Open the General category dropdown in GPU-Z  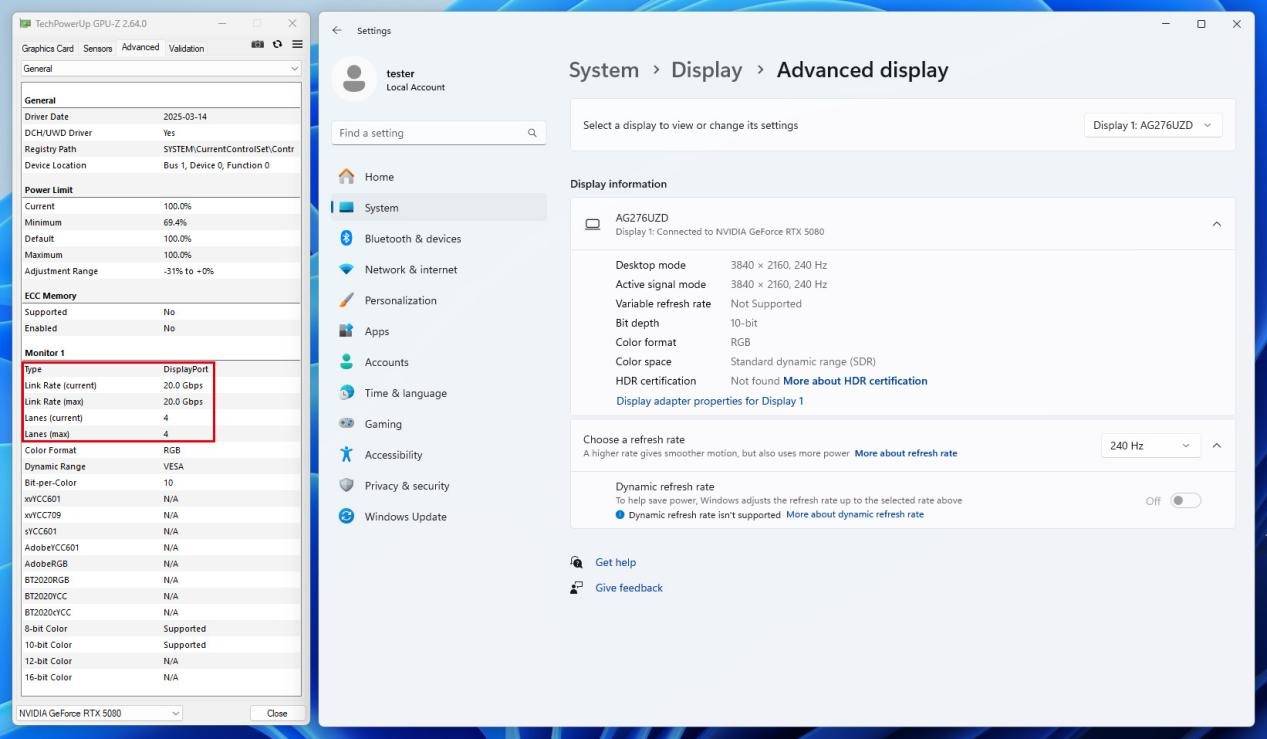tap(160, 69)
